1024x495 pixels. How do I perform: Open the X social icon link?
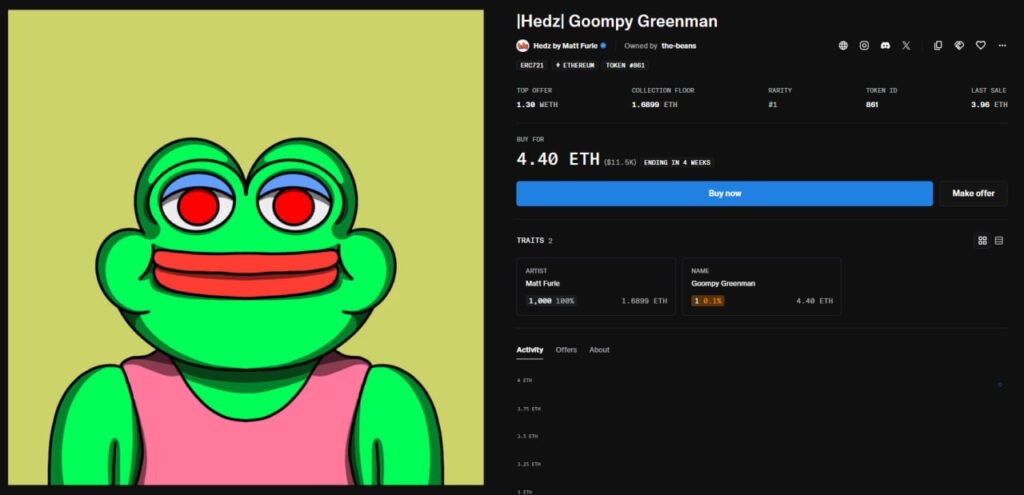click(906, 46)
